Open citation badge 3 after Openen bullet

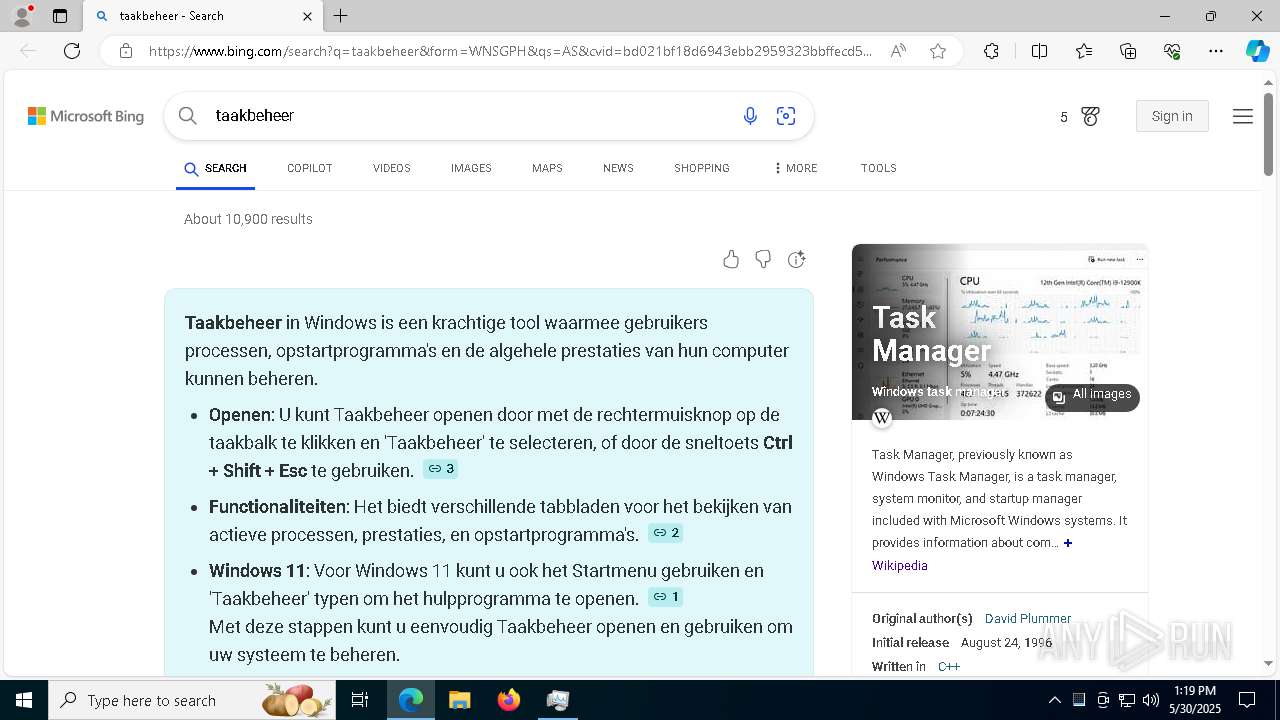(x=441, y=469)
